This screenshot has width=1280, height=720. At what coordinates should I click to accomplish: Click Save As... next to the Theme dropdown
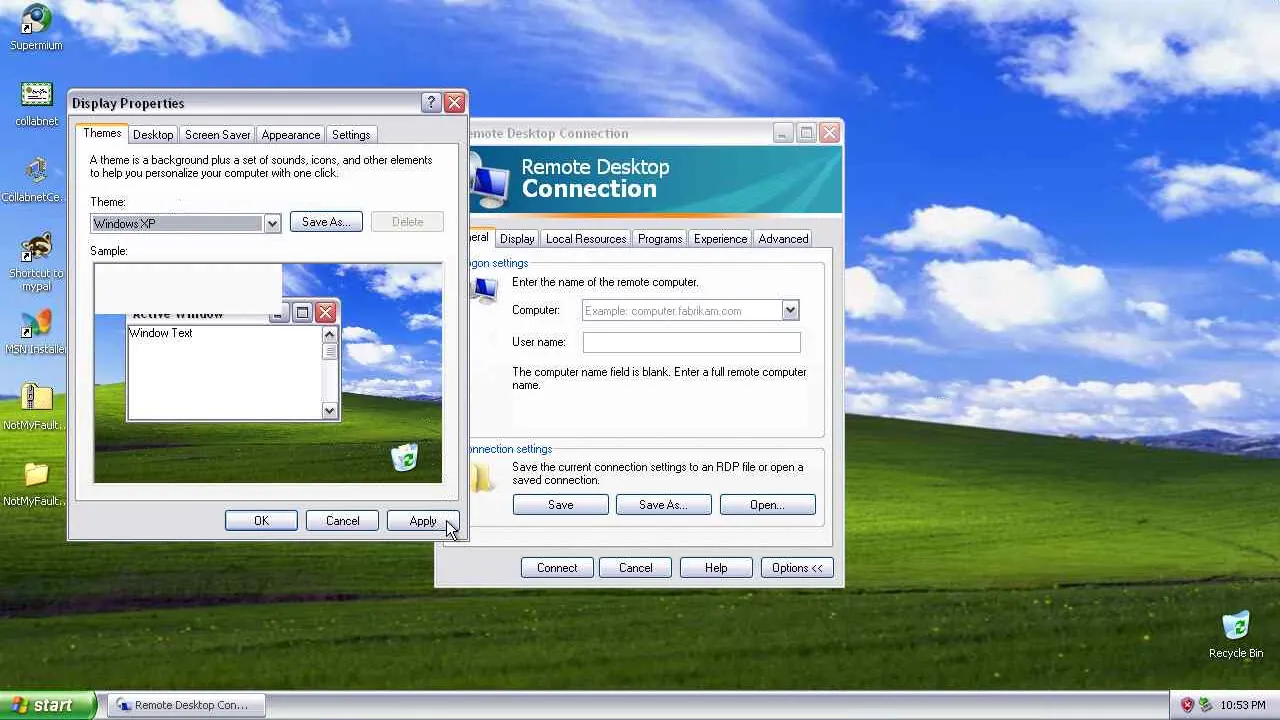click(326, 222)
